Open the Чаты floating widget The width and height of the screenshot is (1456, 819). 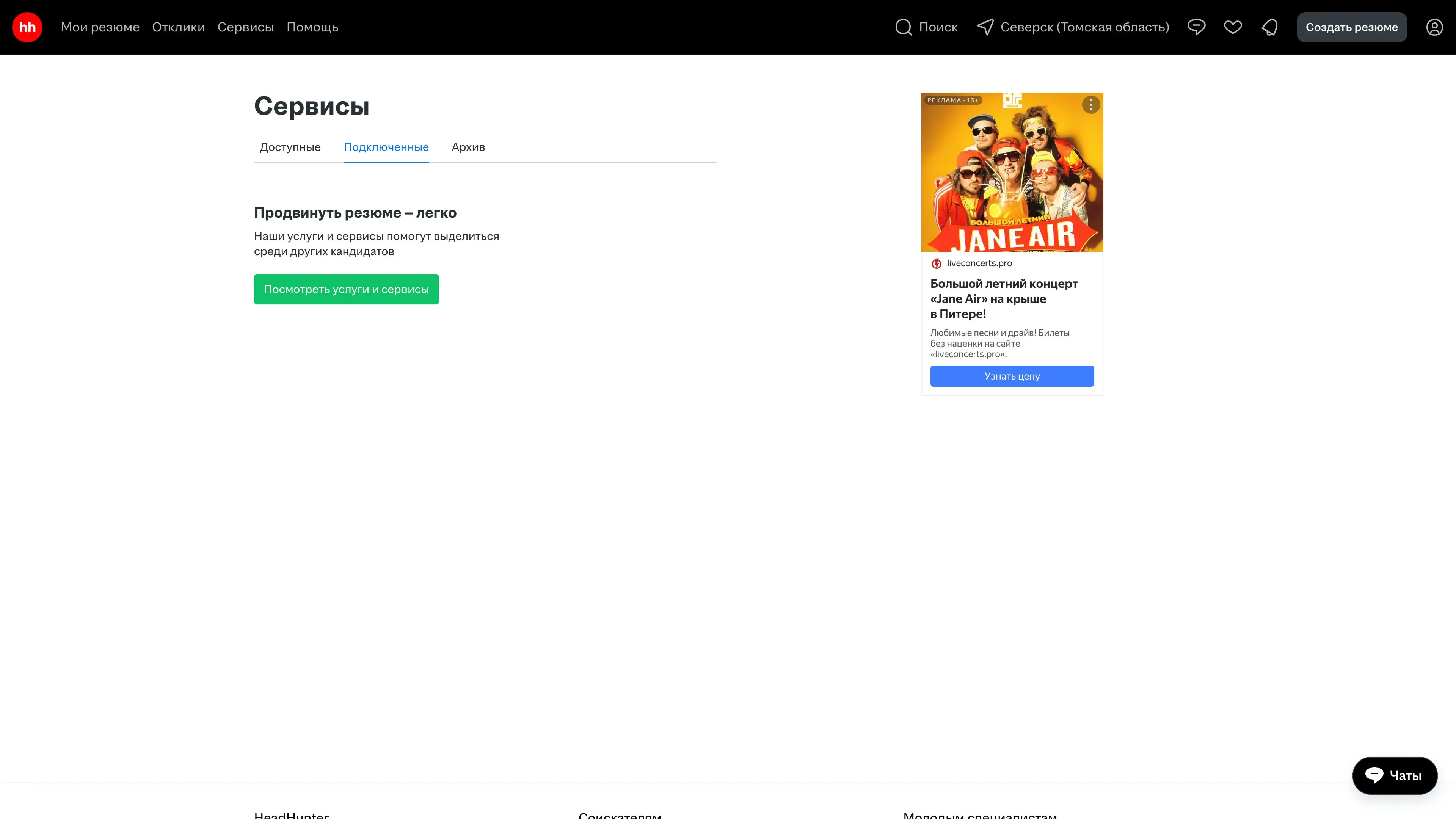[1395, 775]
